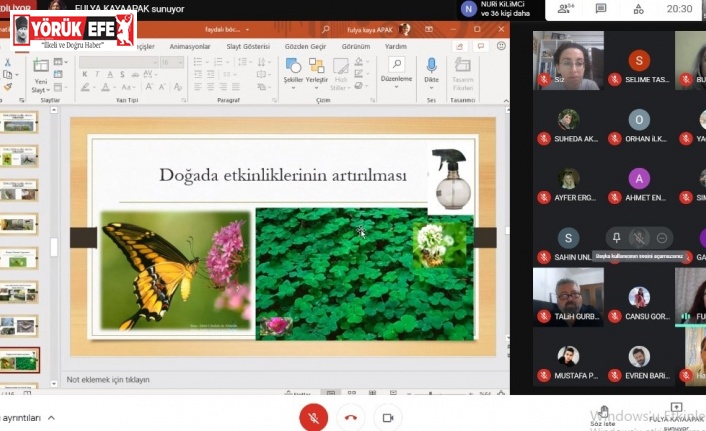Open the 'Düzenleme' editing menu
This screenshot has width=706, height=431.
click(x=396, y=73)
